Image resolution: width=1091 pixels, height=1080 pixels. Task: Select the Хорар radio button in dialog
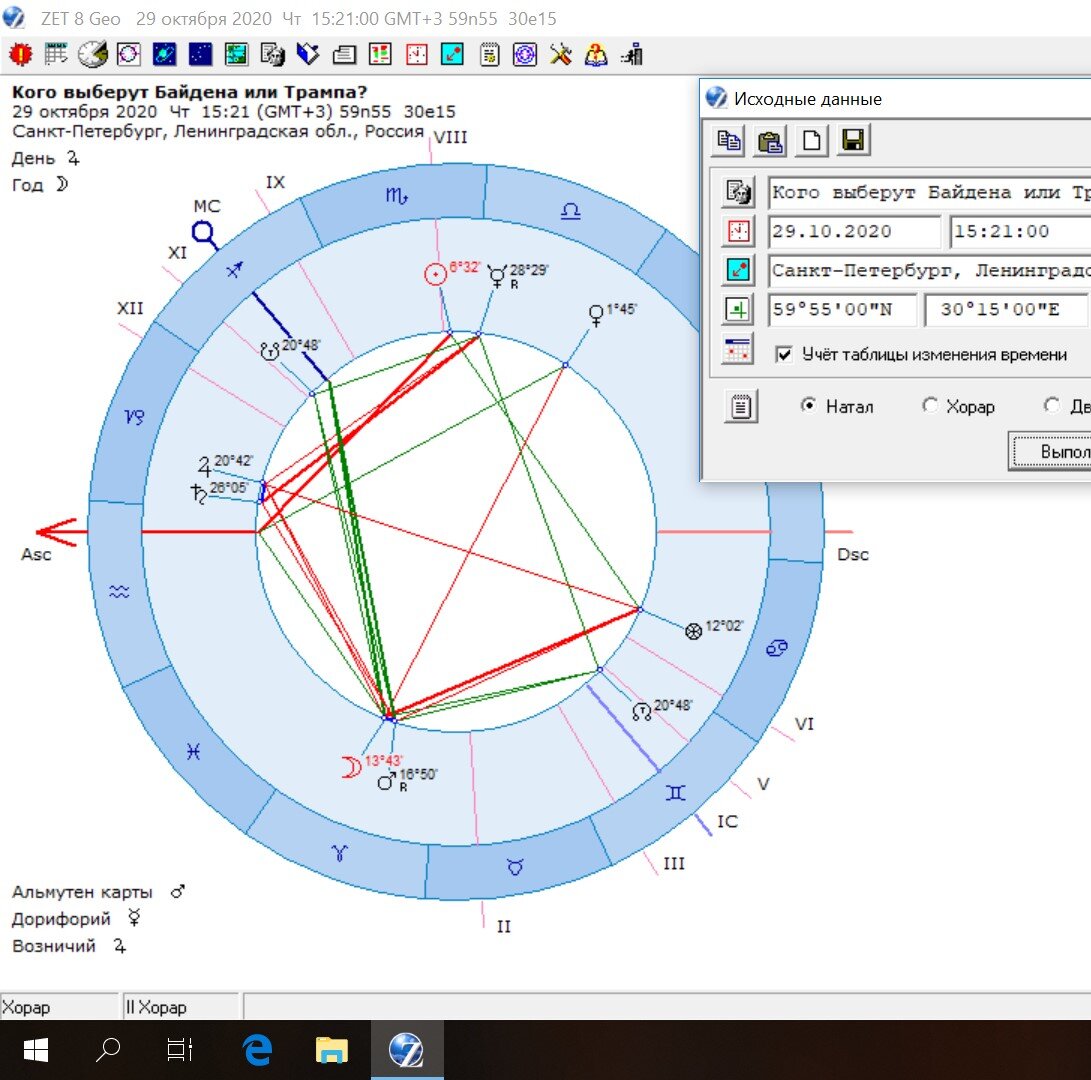[x=930, y=405]
